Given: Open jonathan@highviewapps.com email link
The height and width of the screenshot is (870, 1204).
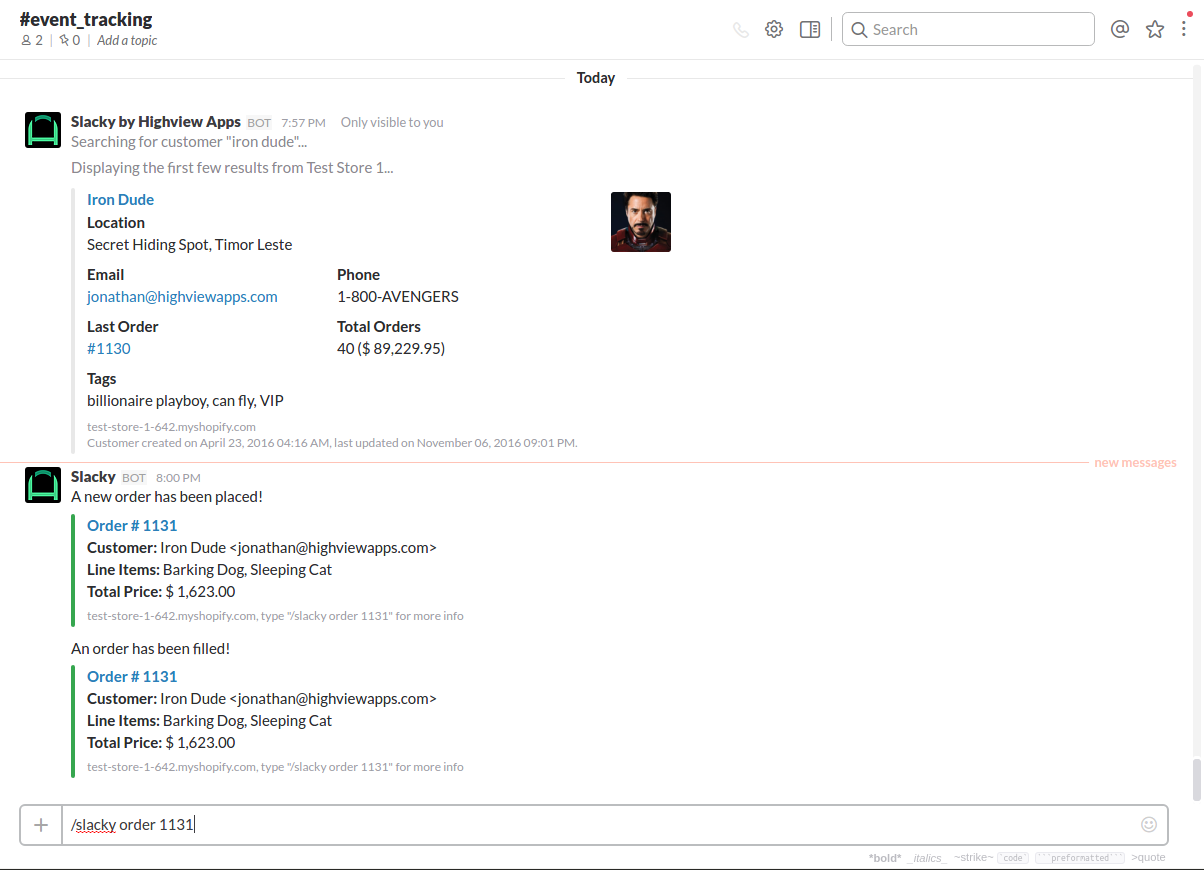Looking at the screenshot, I should (x=182, y=297).
